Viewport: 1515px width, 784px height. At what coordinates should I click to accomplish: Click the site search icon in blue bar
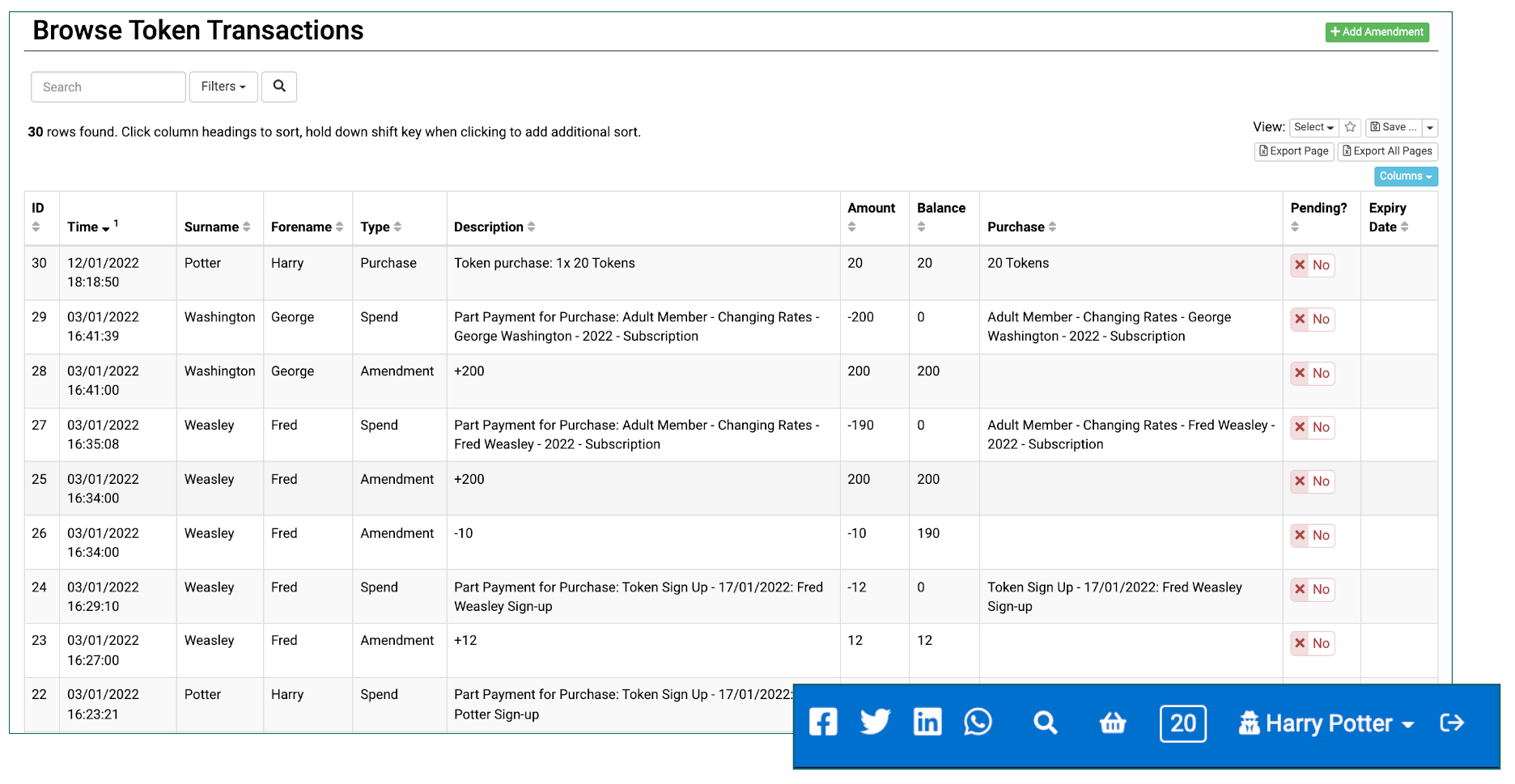1045,723
